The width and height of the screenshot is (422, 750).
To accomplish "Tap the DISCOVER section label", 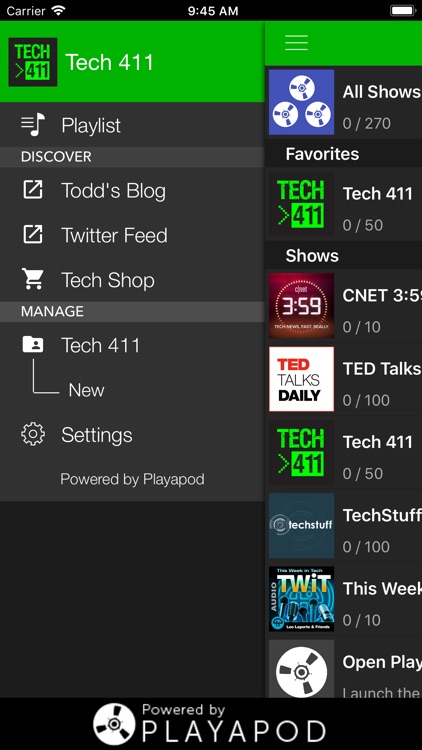I will [56, 157].
